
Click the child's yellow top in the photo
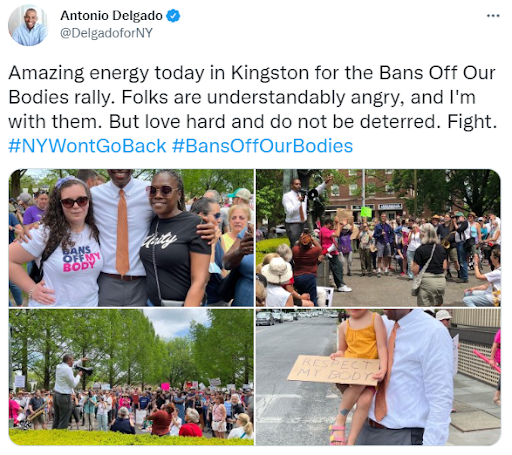tap(361, 337)
